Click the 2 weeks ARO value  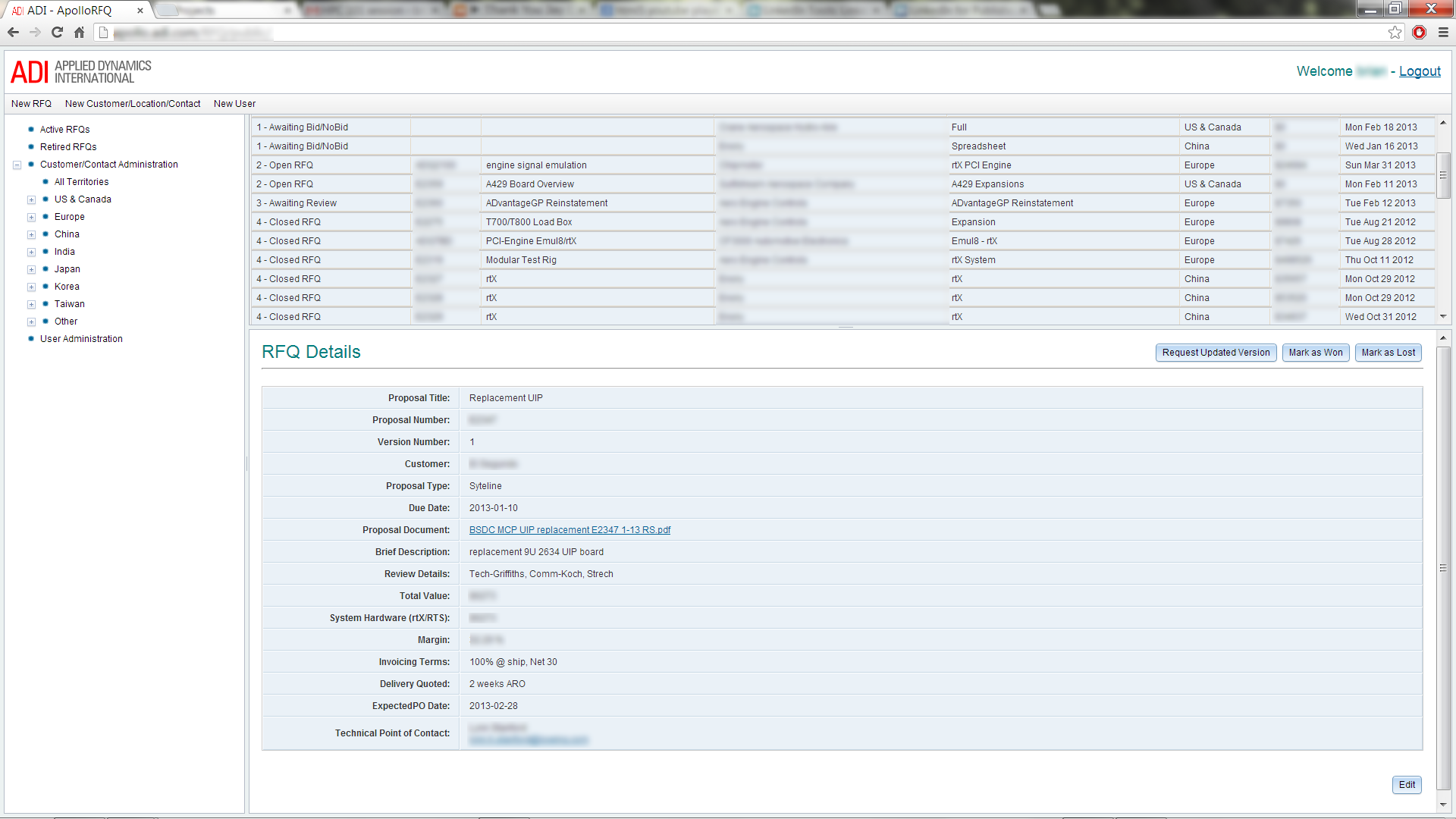[497, 684]
